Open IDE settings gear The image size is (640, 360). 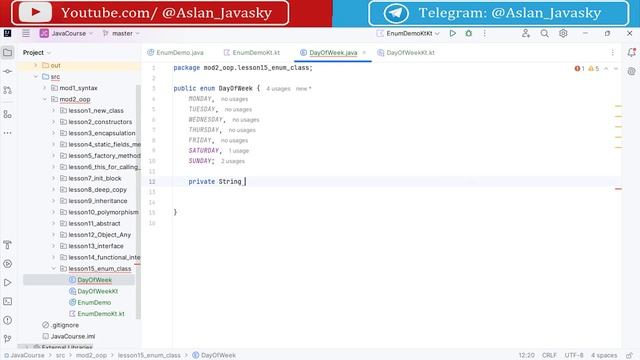click(563, 33)
